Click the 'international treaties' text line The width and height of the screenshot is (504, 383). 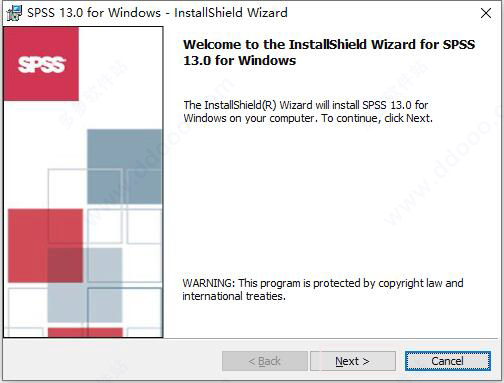234,296
